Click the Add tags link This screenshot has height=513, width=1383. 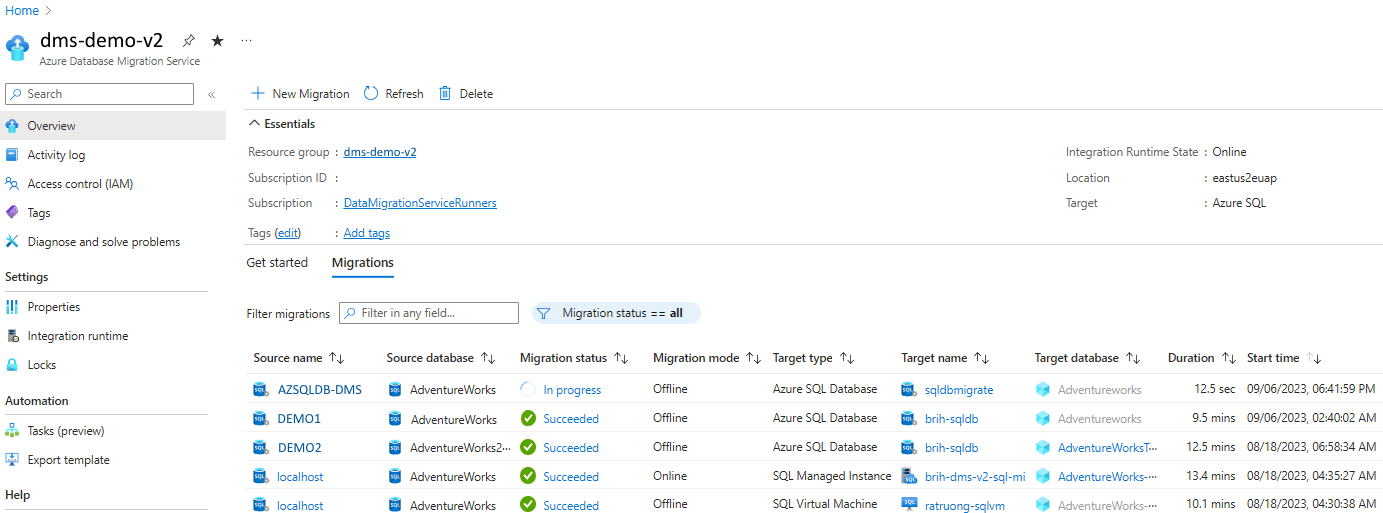(367, 233)
